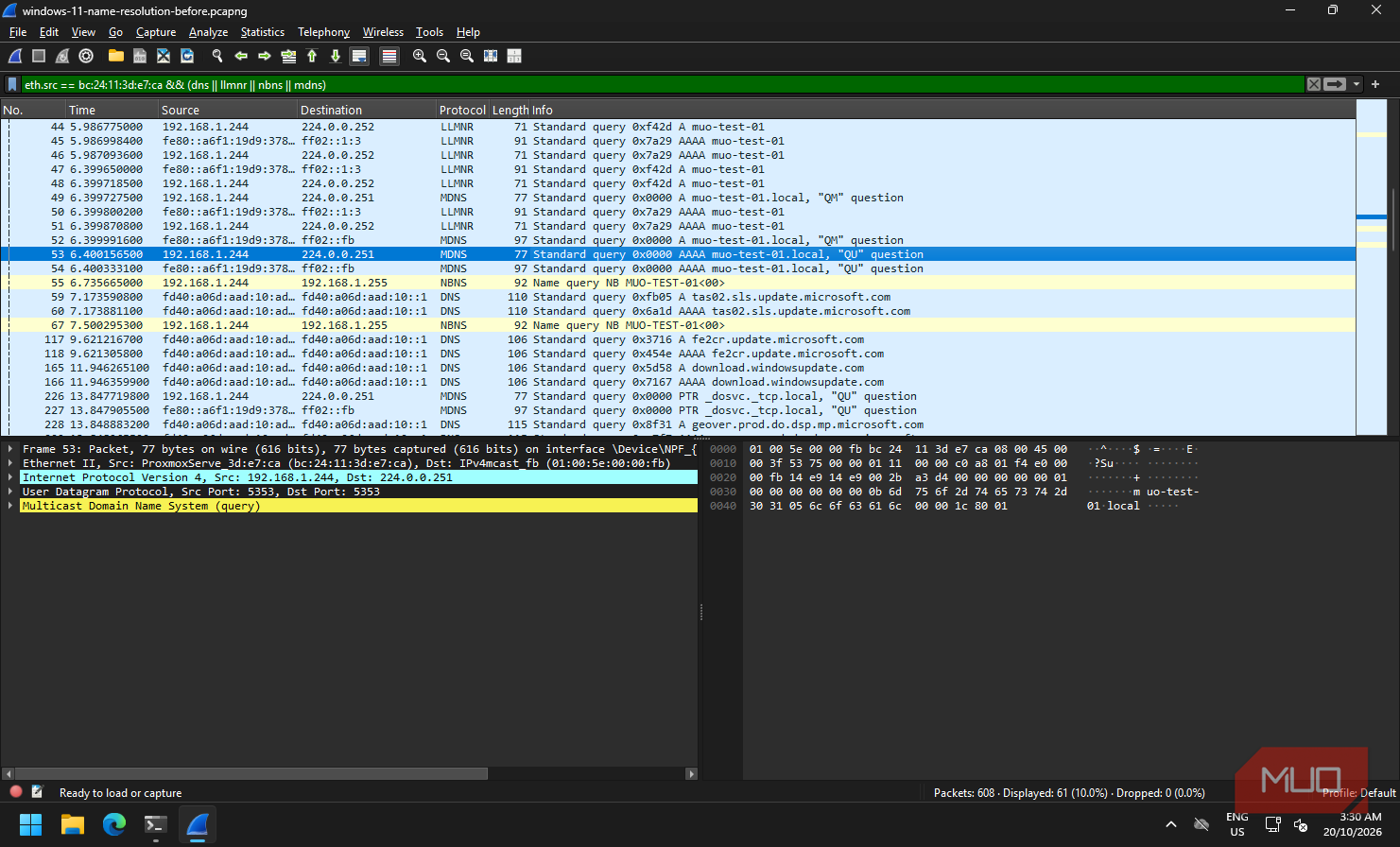Go to a specified packet
The image size is (1400, 847).
pyautogui.click(x=288, y=57)
